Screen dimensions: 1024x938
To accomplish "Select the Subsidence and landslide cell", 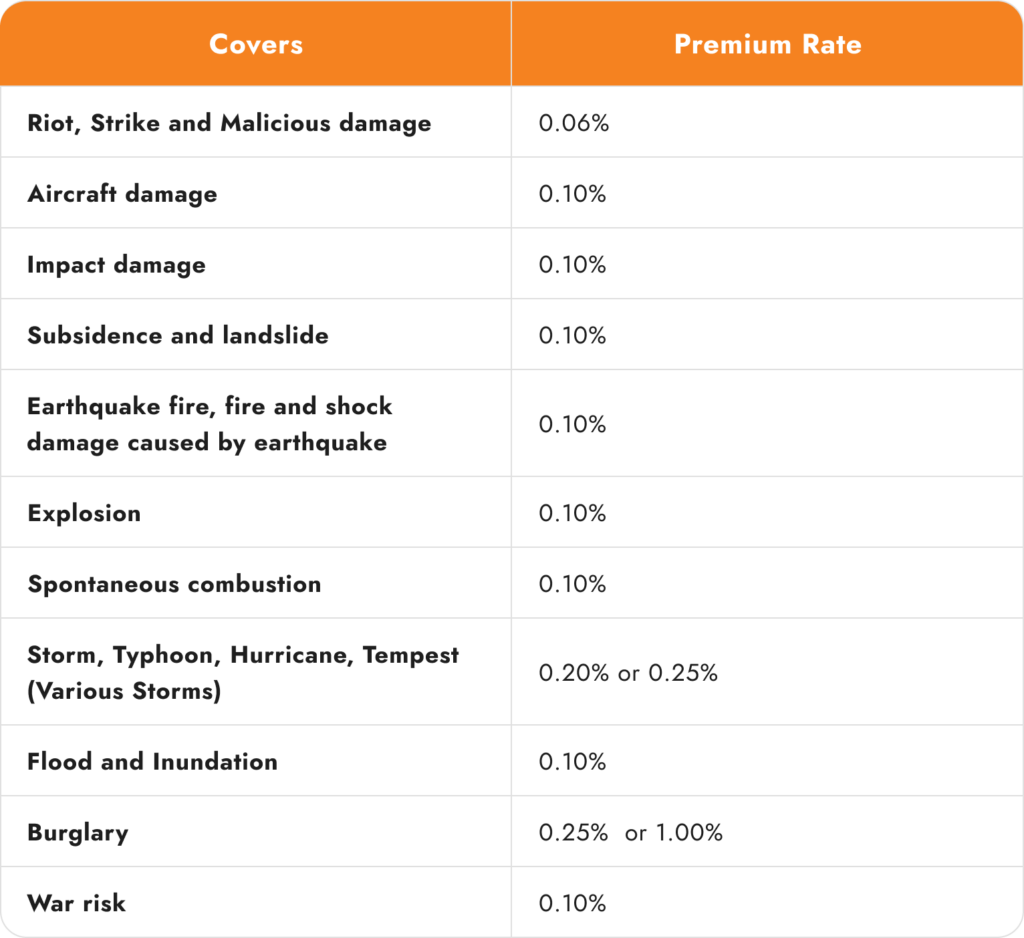I will pyautogui.click(x=178, y=335).
